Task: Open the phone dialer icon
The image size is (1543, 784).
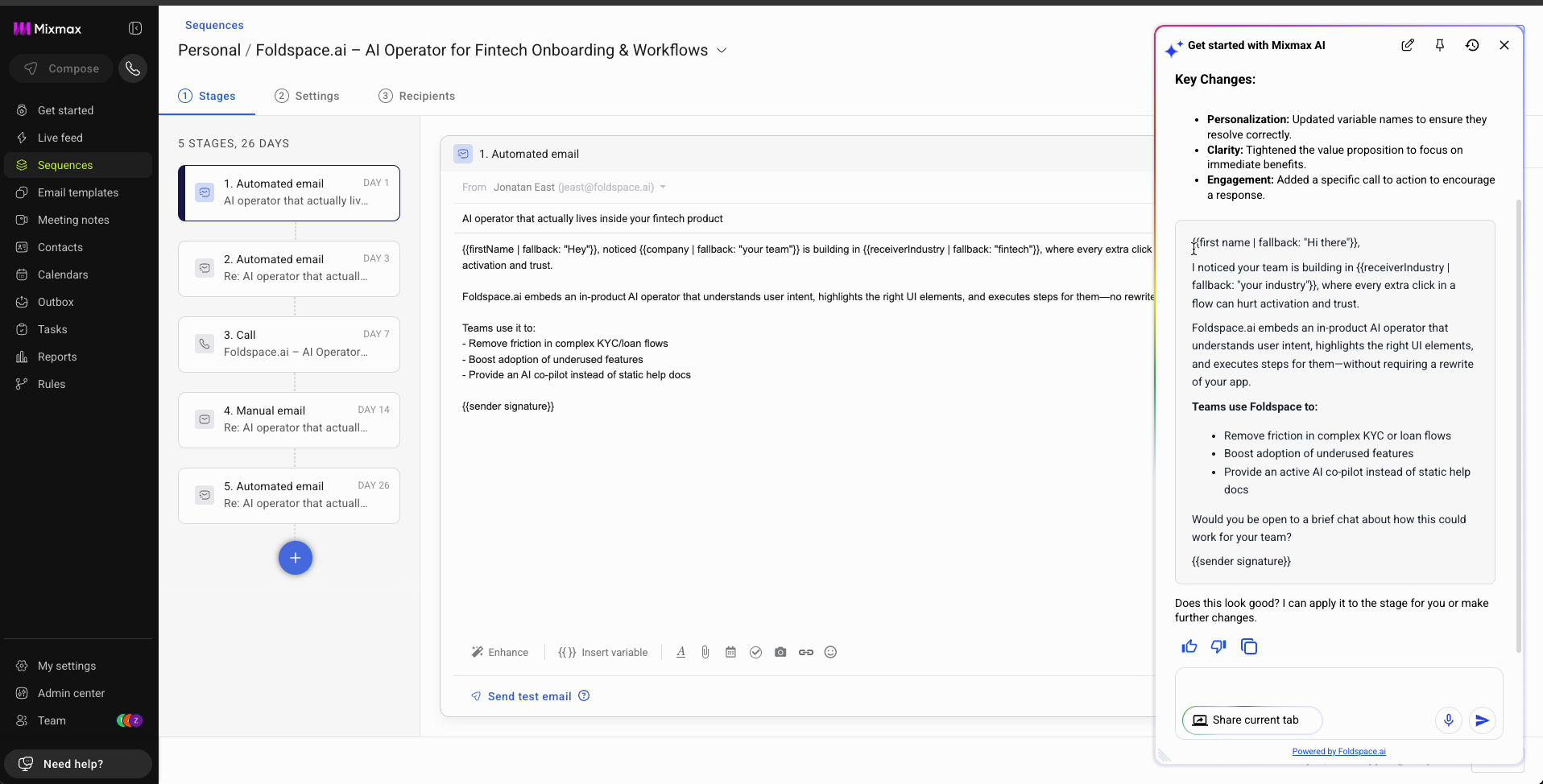Action: pyautogui.click(x=133, y=68)
